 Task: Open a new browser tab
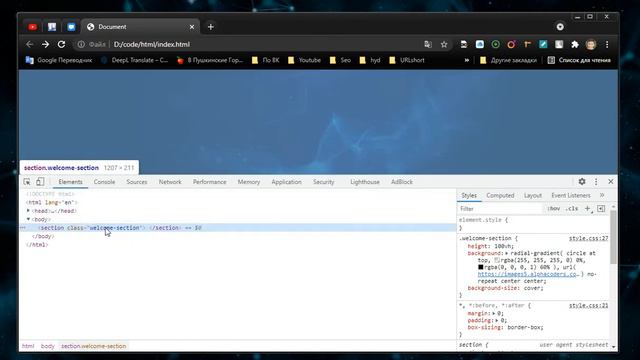click(211, 27)
